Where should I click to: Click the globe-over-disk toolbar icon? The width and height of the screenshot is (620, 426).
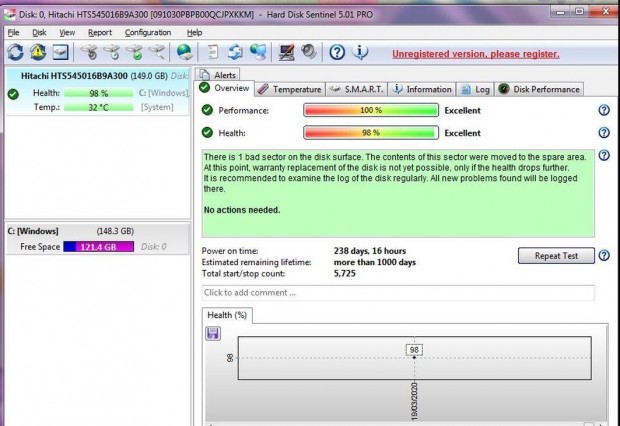[x=184, y=52]
